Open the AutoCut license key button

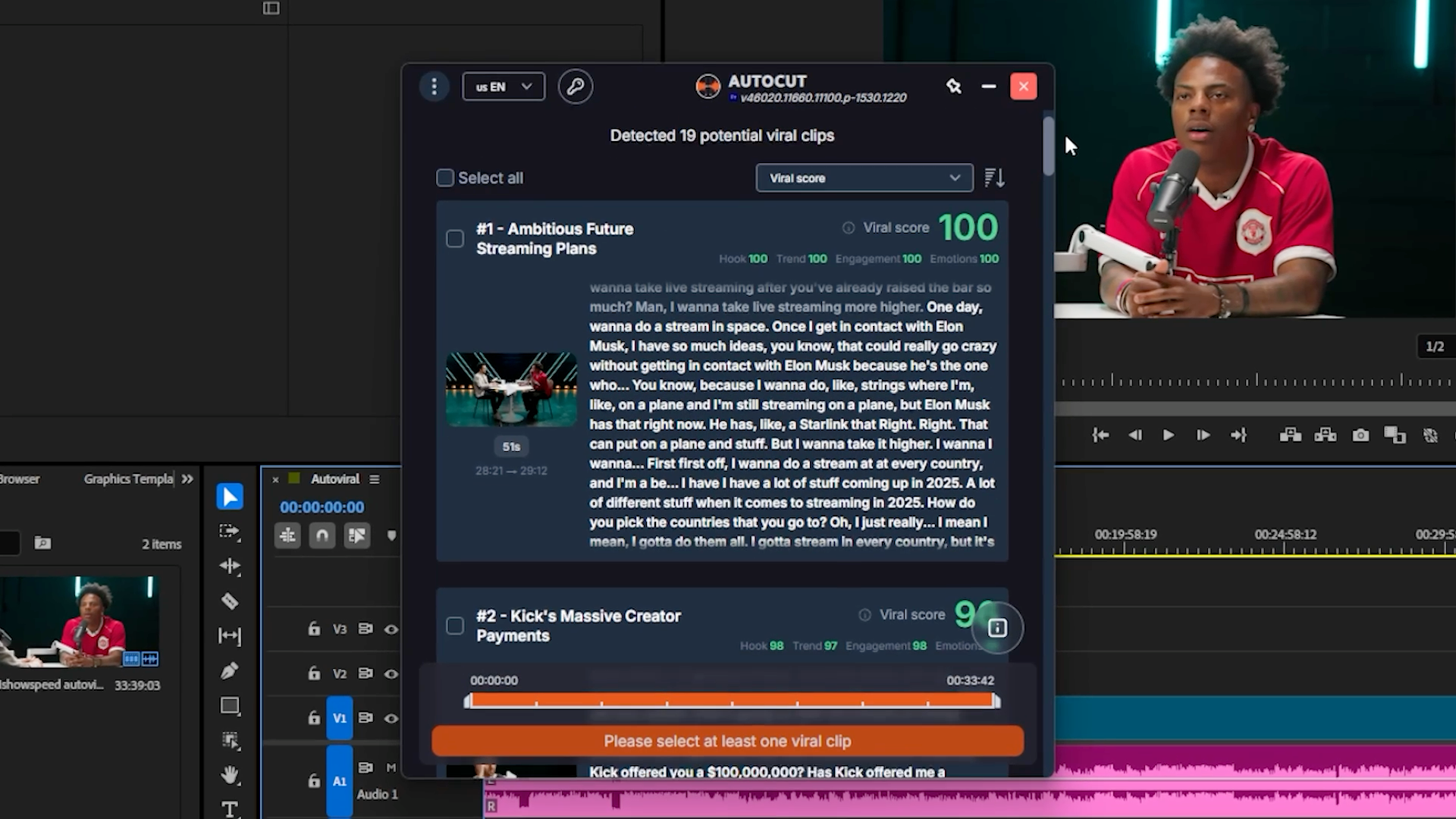pos(576,86)
